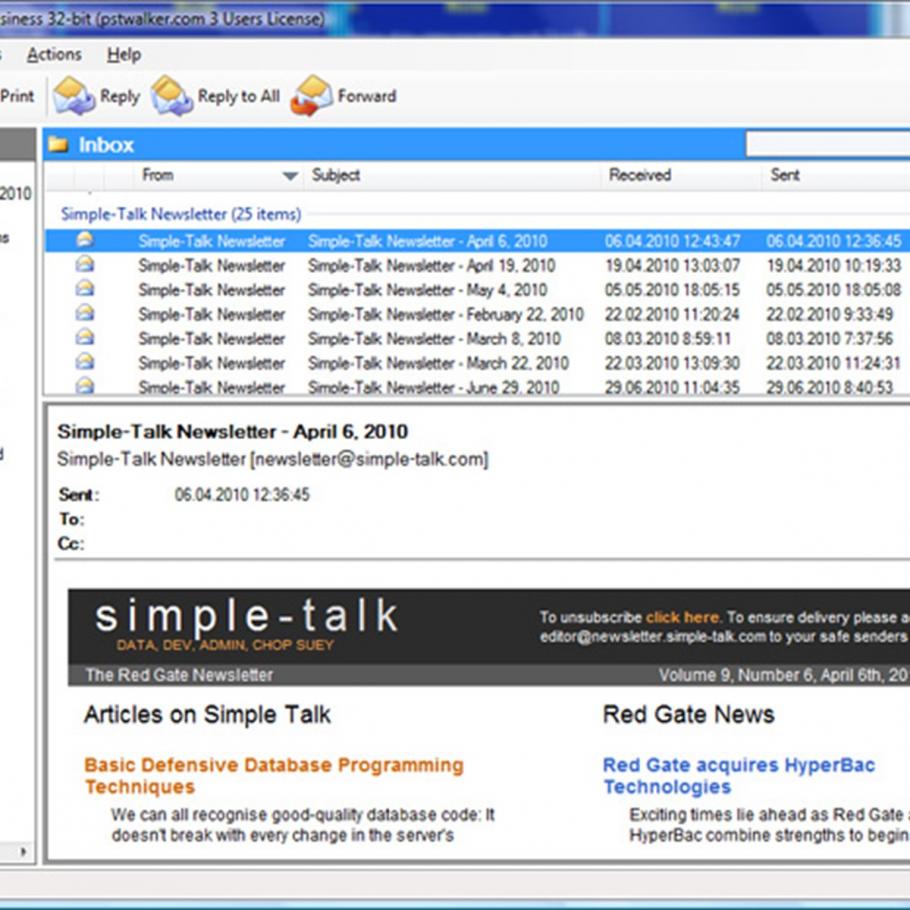Image resolution: width=910 pixels, height=910 pixels.
Task: Click the Reply envelope icon
Action: (x=73, y=96)
